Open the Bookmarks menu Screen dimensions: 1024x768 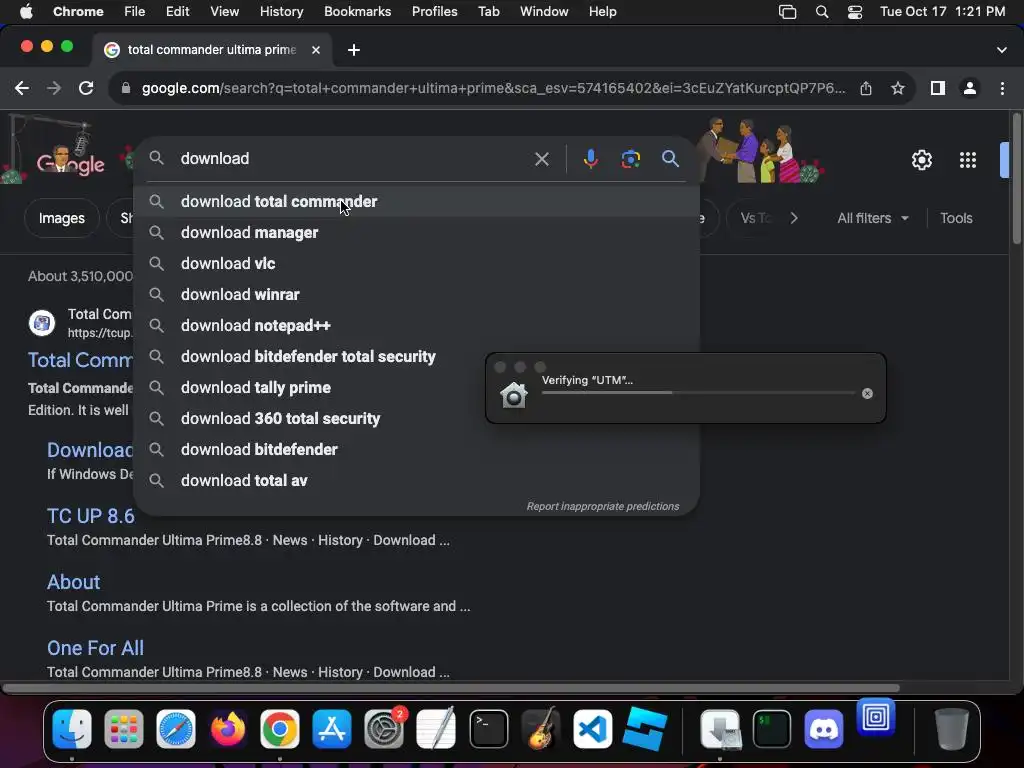tap(357, 12)
